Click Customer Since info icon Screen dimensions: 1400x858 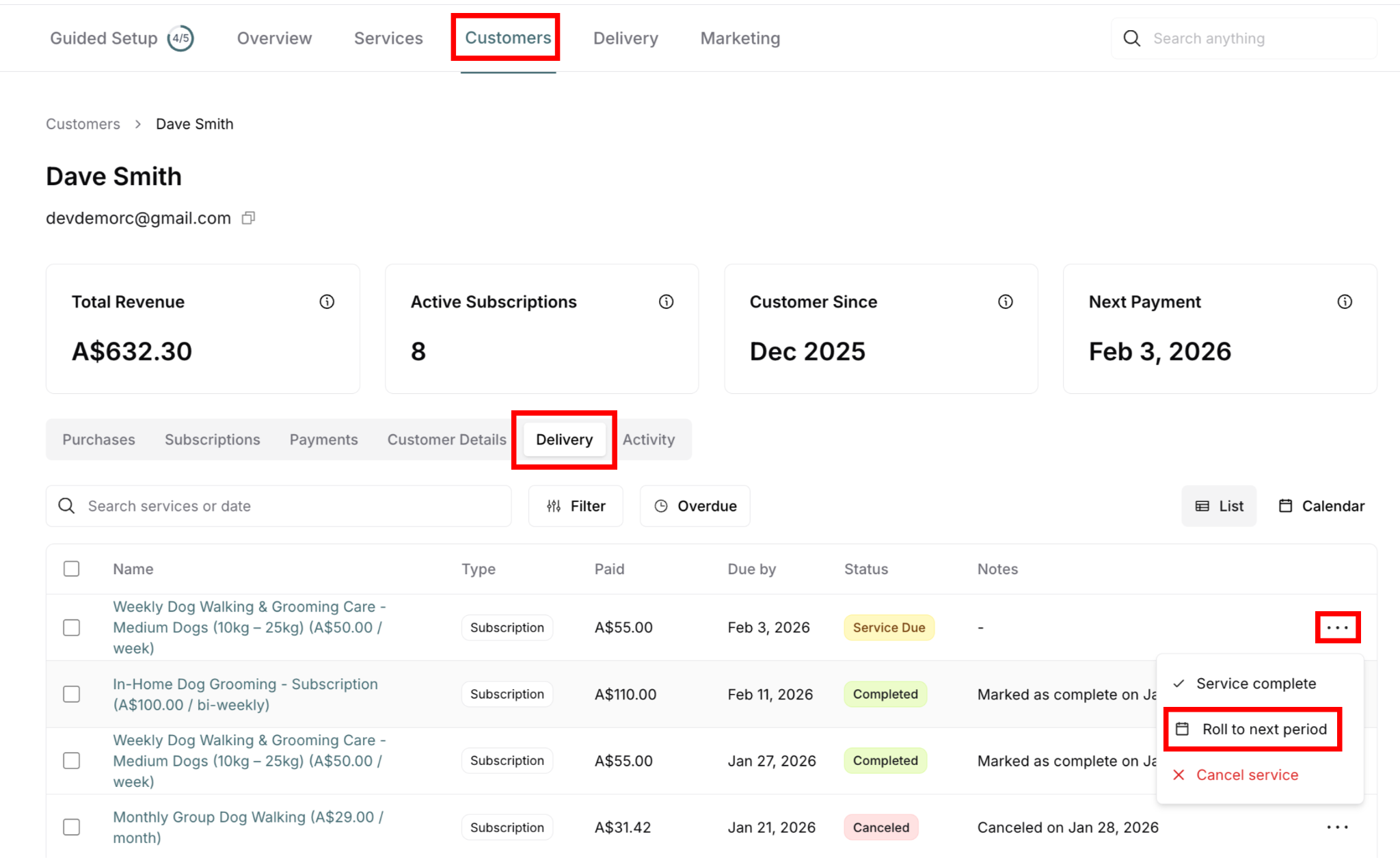pos(1005,301)
